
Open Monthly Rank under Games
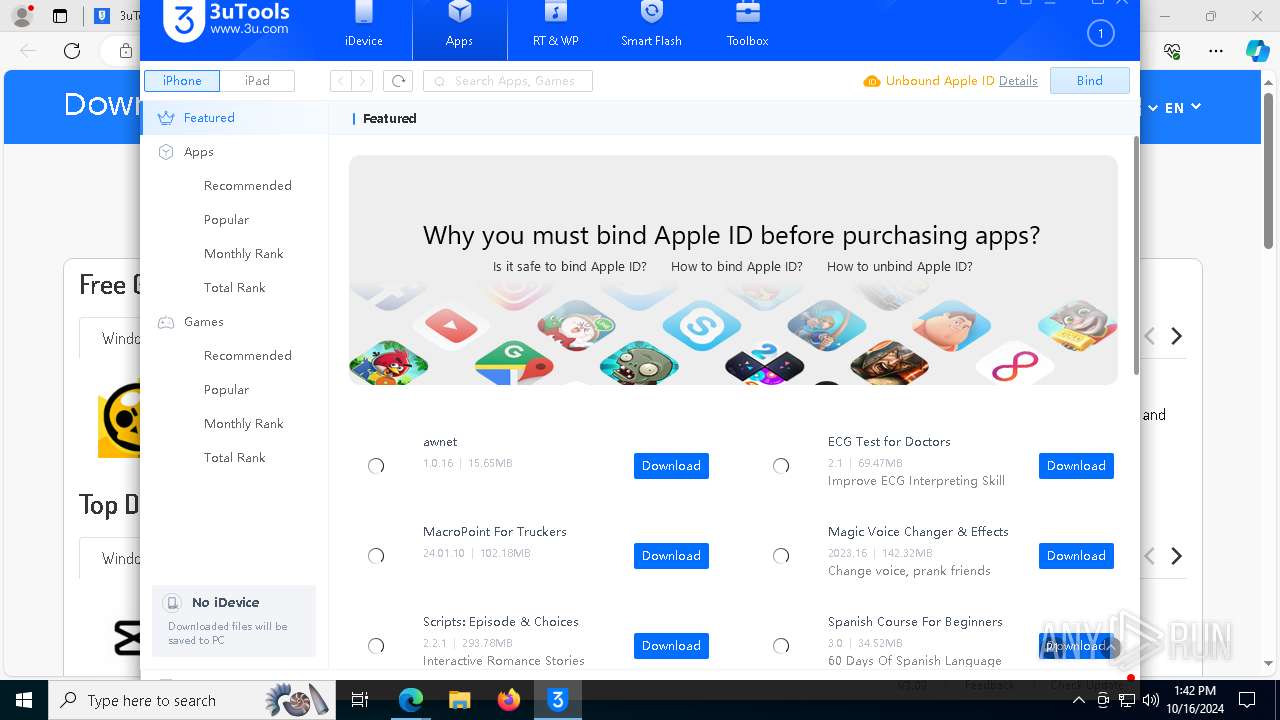243,424
